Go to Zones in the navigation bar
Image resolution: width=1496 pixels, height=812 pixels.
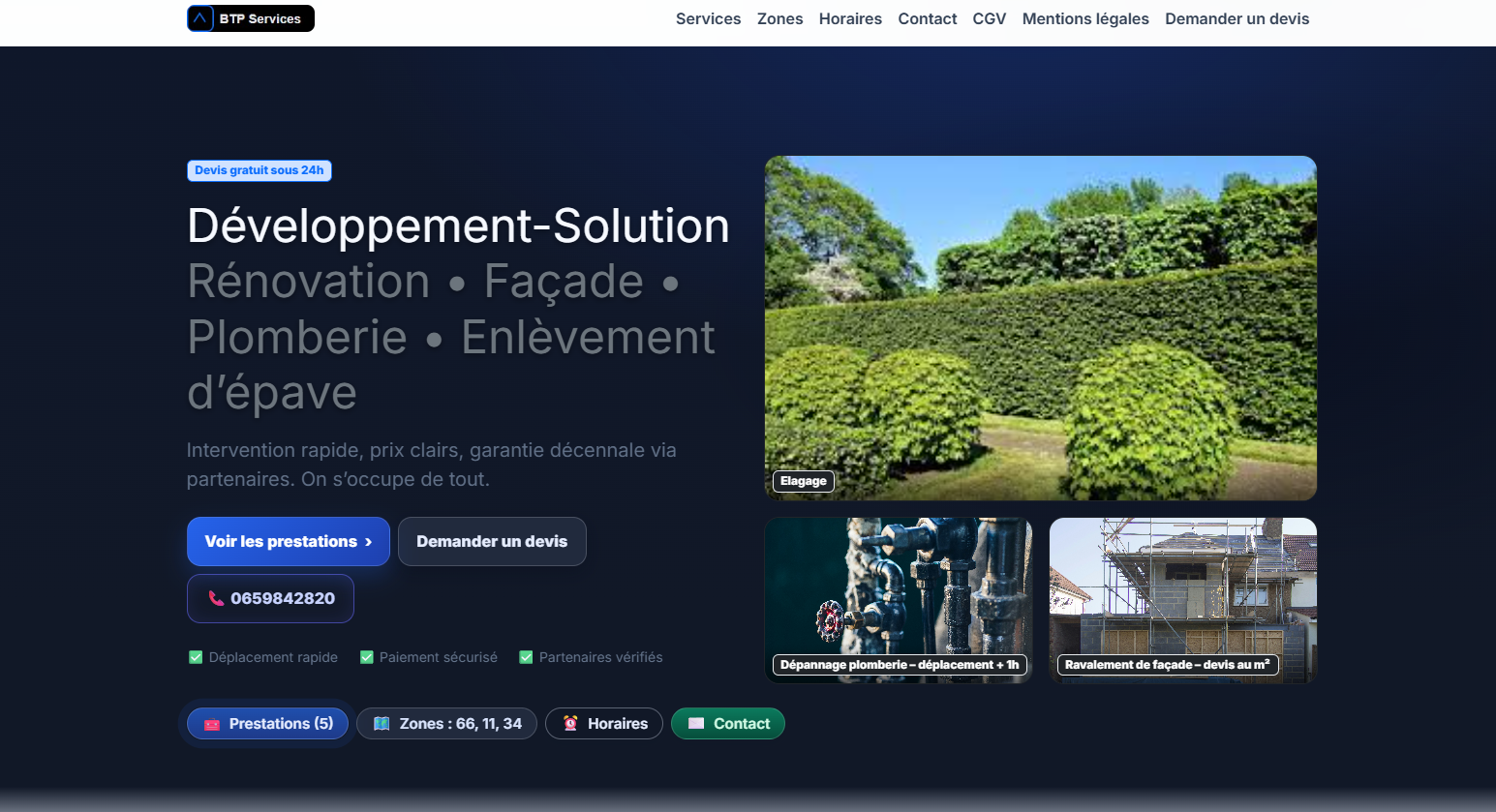(779, 18)
